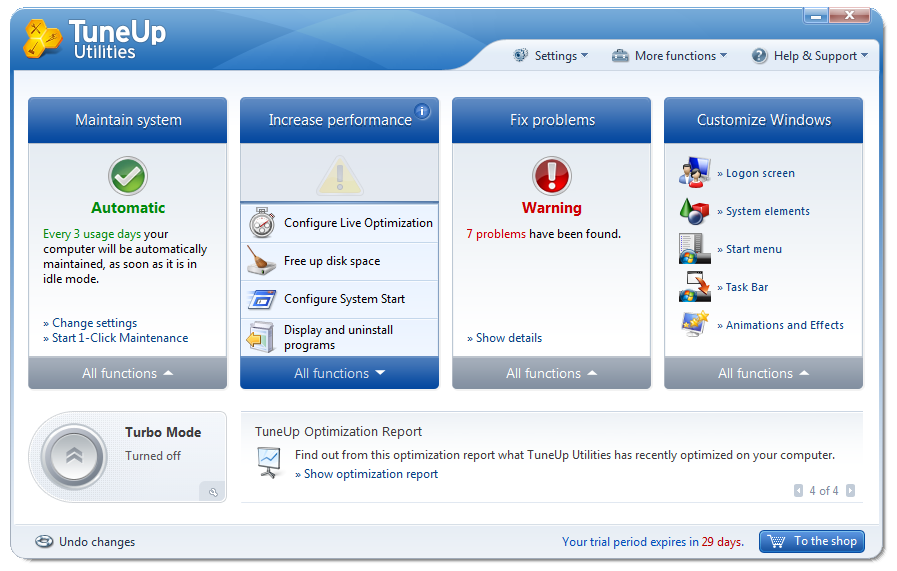
Task: Click the Task Bar icon
Action: (694, 287)
